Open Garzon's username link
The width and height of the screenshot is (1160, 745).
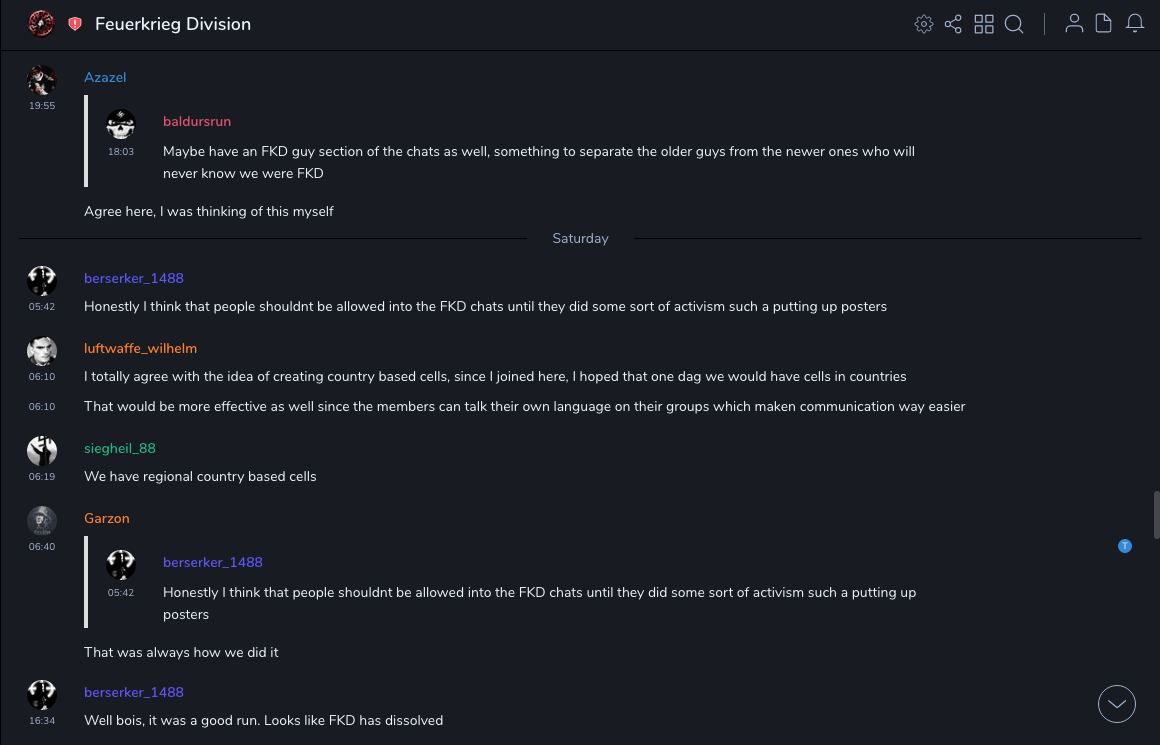tap(107, 518)
